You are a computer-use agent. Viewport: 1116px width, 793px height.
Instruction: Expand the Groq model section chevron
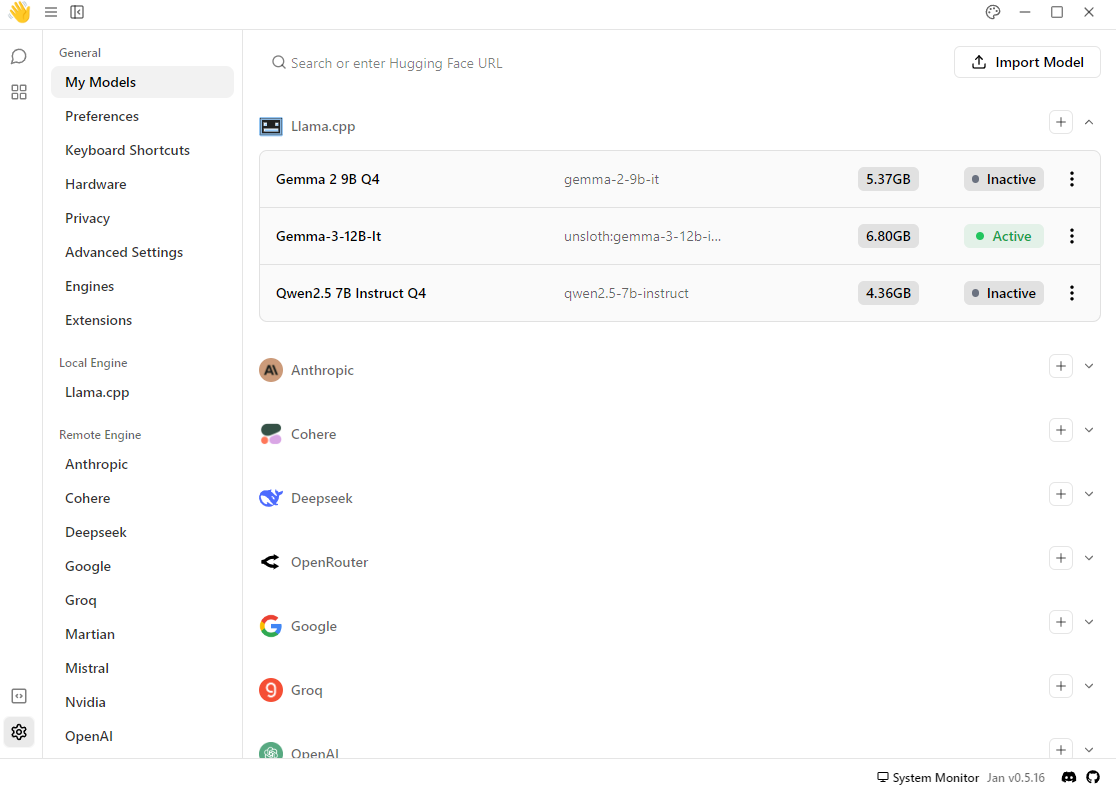[1089, 686]
